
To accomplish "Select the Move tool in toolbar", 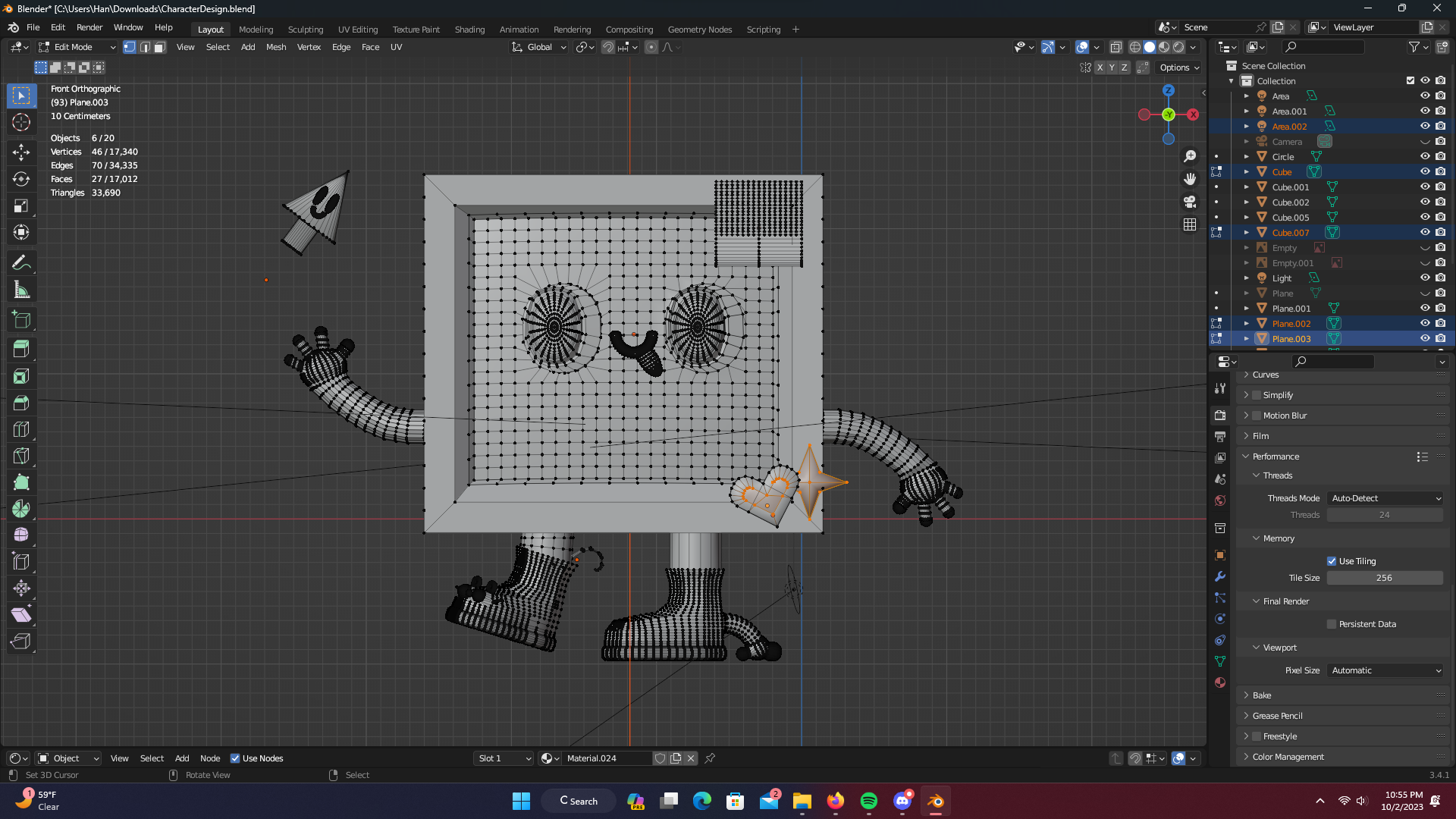I will click(x=21, y=152).
